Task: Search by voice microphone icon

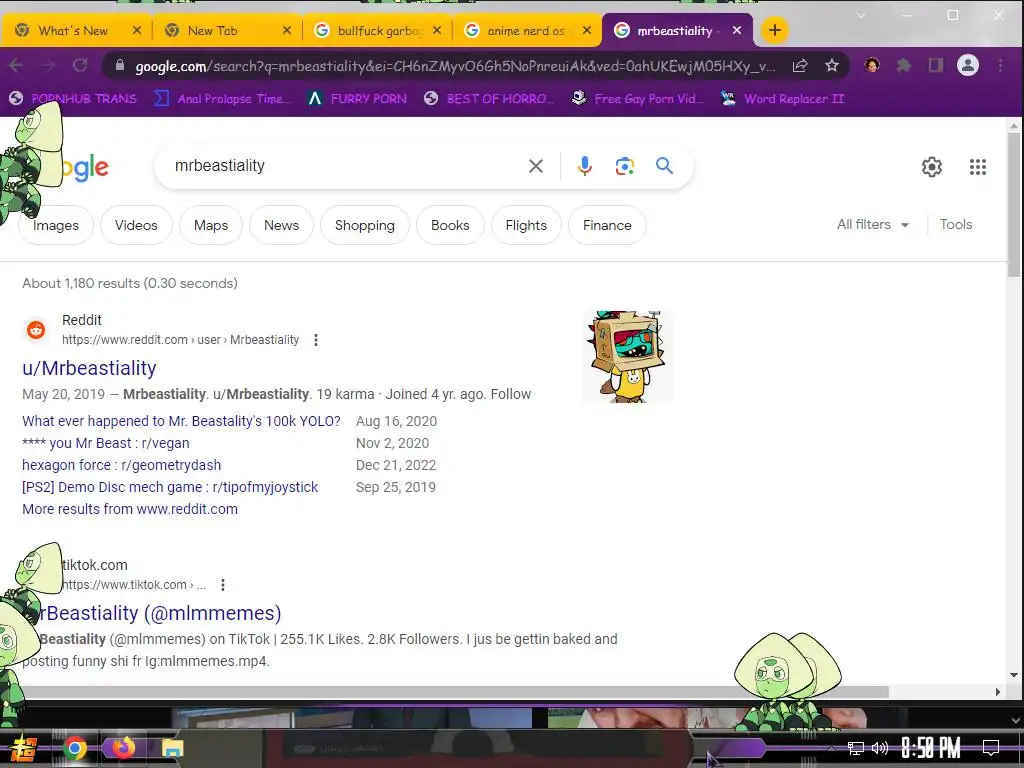Action: [x=584, y=167]
